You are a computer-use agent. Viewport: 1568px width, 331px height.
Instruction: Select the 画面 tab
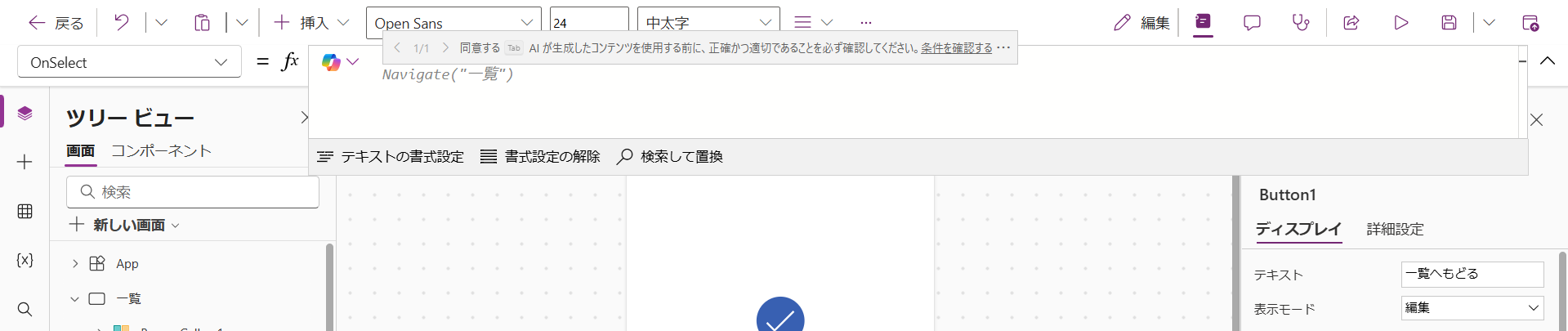[x=81, y=151]
